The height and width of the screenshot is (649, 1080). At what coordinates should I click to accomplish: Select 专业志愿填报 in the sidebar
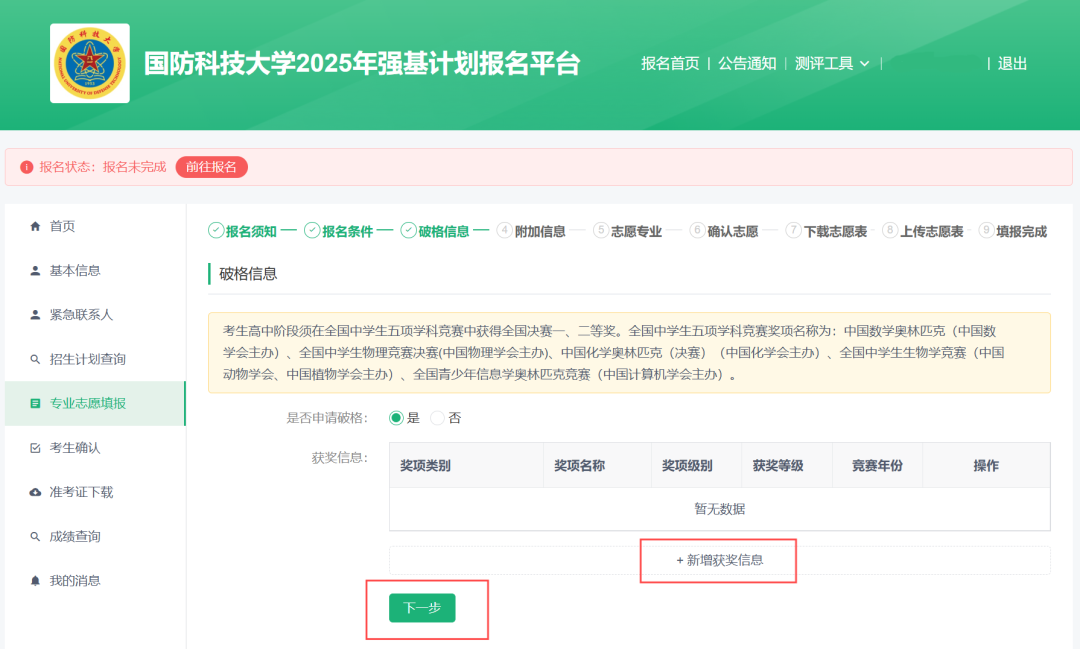(x=95, y=404)
